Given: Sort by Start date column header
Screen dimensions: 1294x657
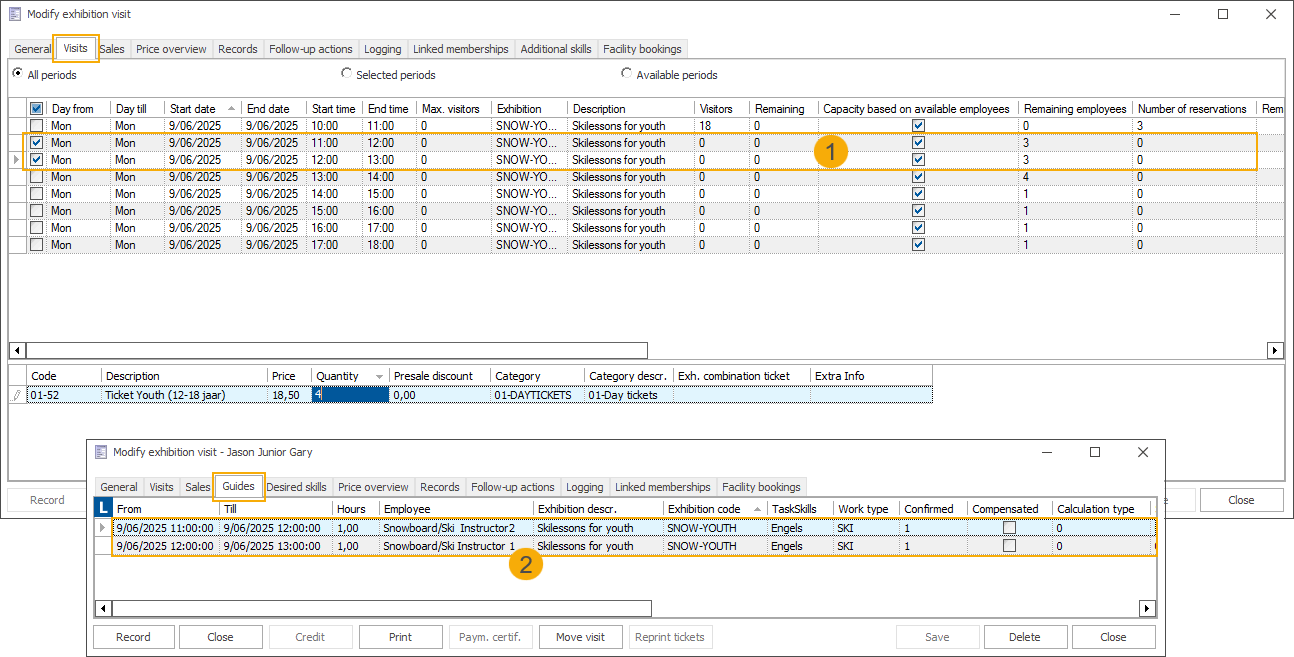Looking at the screenshot, I should click(x=193, y=109).
